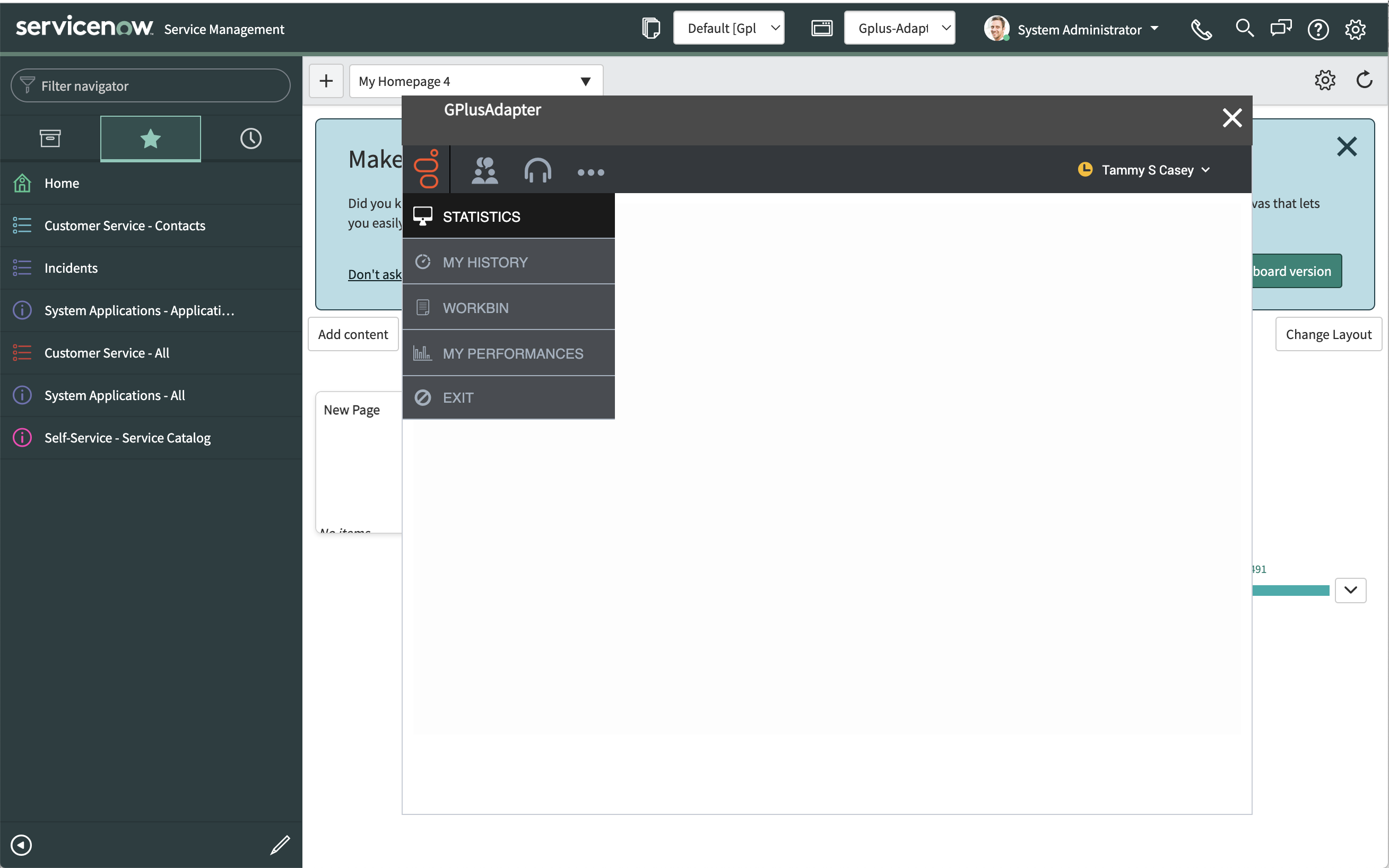Click the teal progress bar
Viewport: 1389px width, 868px height.
click(x=1290, y=590)
